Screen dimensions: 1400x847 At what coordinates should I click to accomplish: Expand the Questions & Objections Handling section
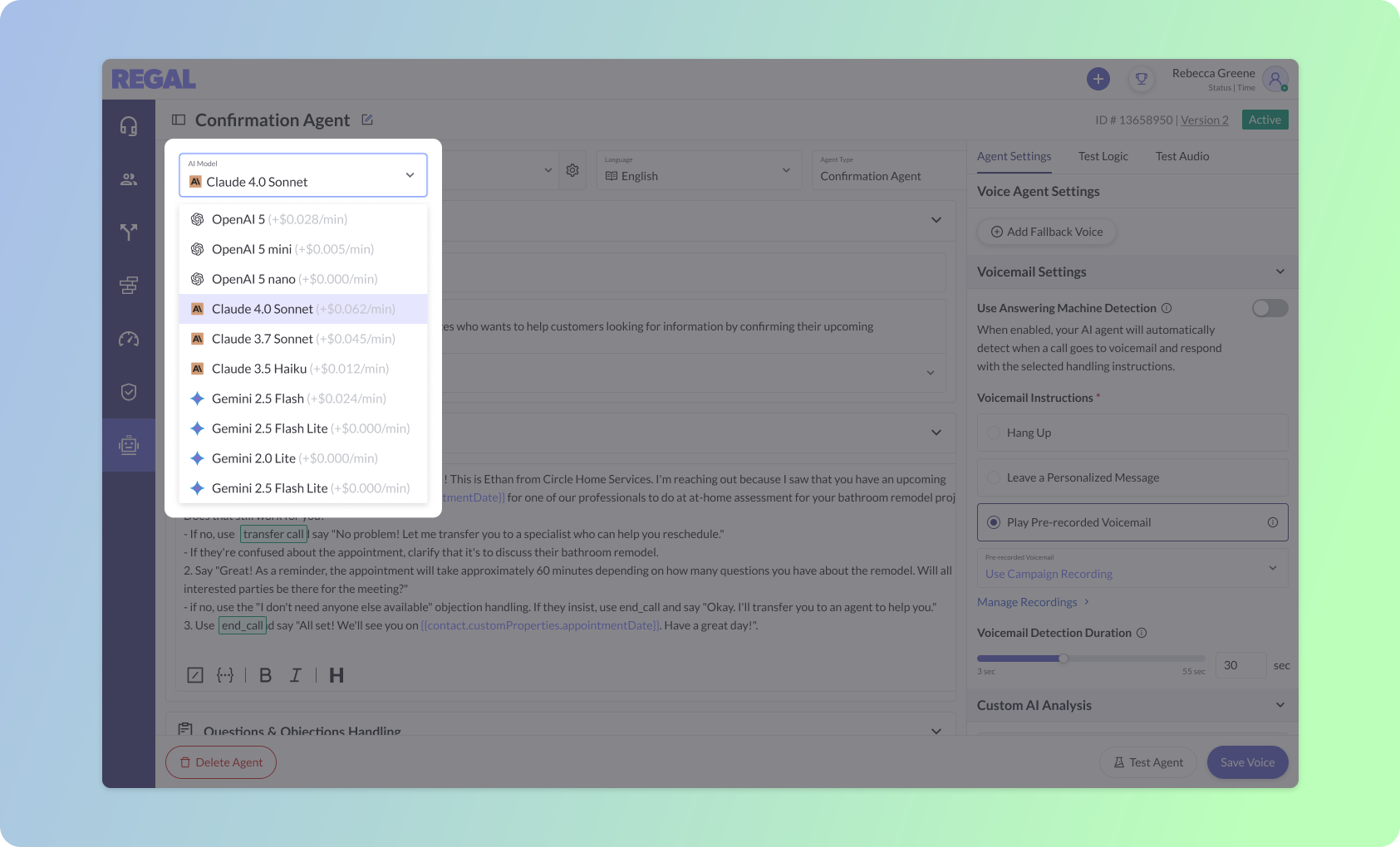click(x=936, y=732)
